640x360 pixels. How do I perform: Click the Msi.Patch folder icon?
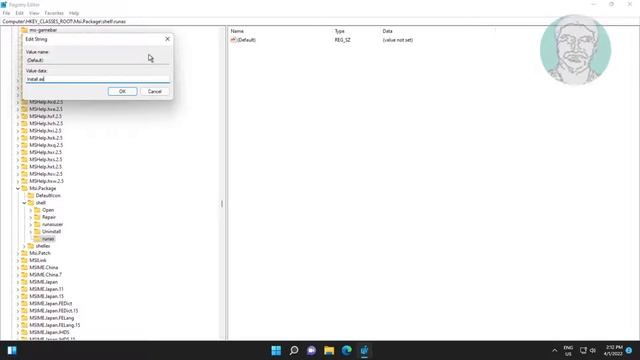pyautogui.click(x=24, y=253)
